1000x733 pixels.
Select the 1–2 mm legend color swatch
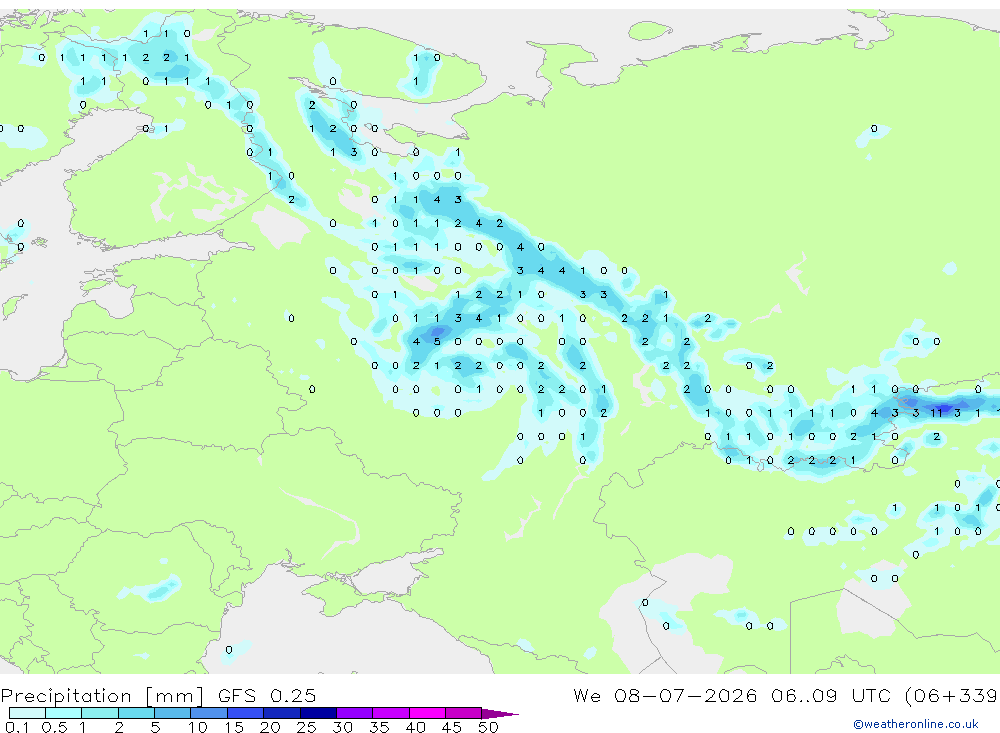[x=100, y=713]
